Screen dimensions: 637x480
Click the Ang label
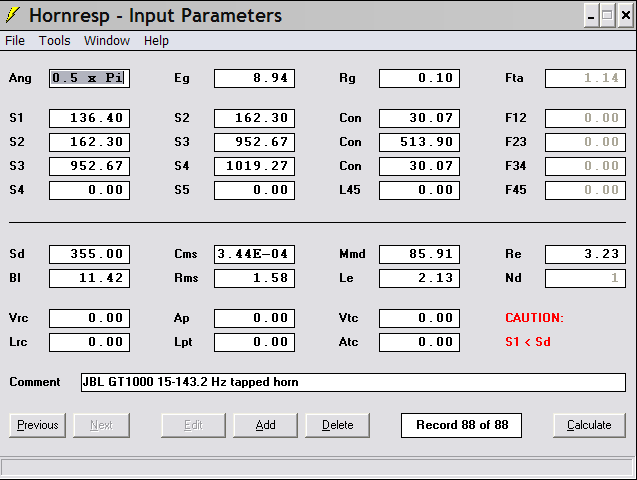pyautogui.click(x=20, y=78)
